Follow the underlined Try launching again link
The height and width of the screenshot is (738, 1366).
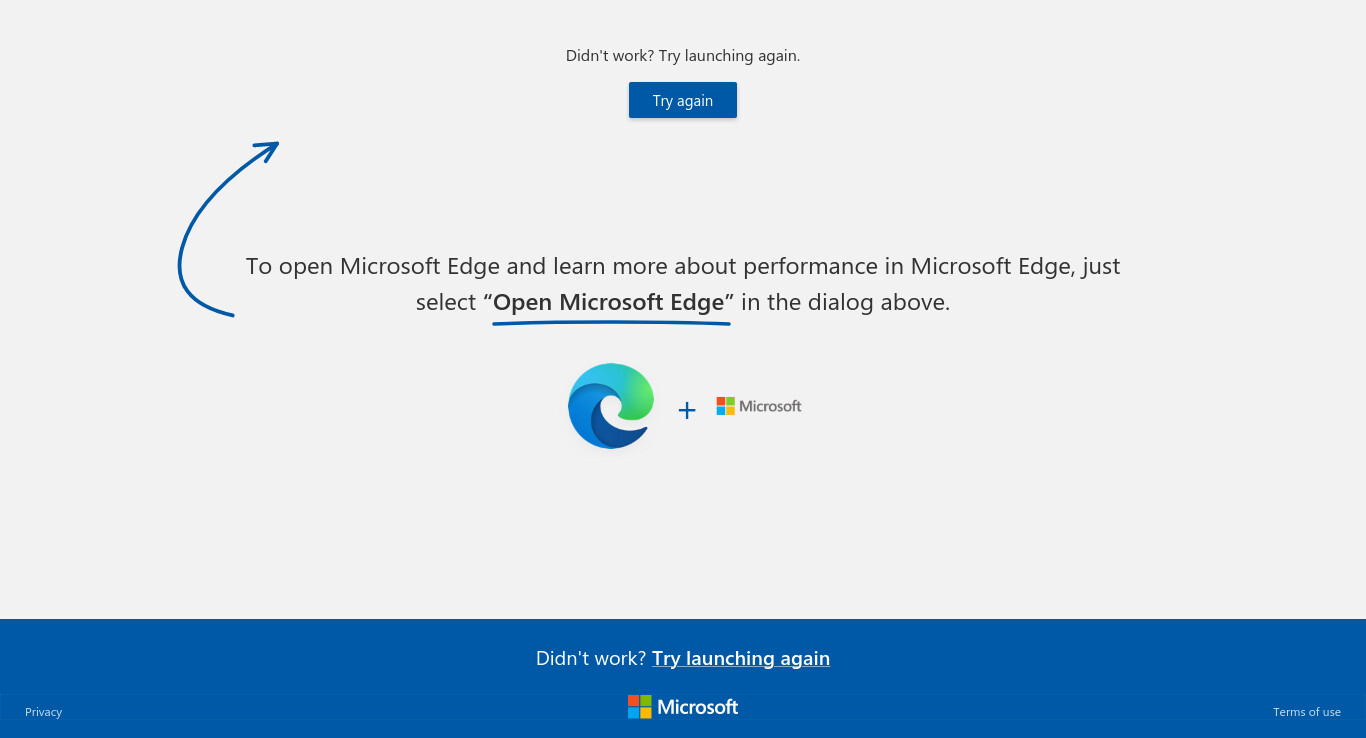(x=741, y=658)
